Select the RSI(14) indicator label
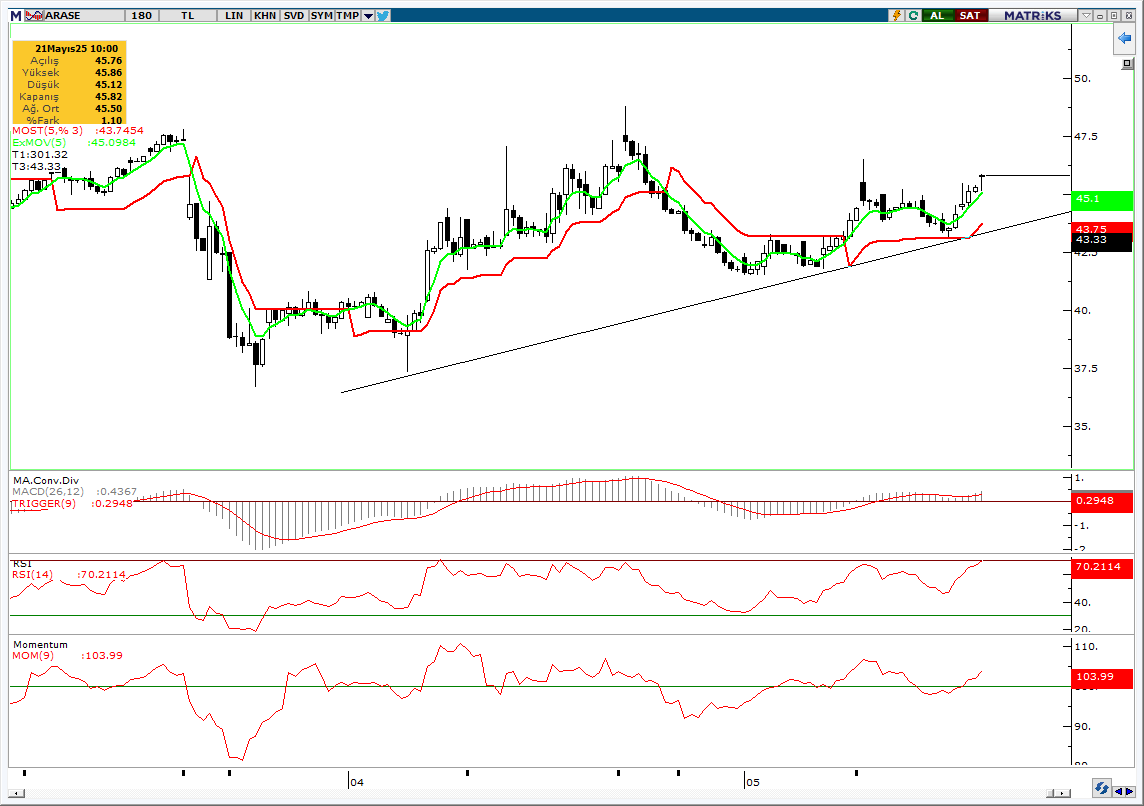This screenshot has width=1144, height=806. (33, 574)
